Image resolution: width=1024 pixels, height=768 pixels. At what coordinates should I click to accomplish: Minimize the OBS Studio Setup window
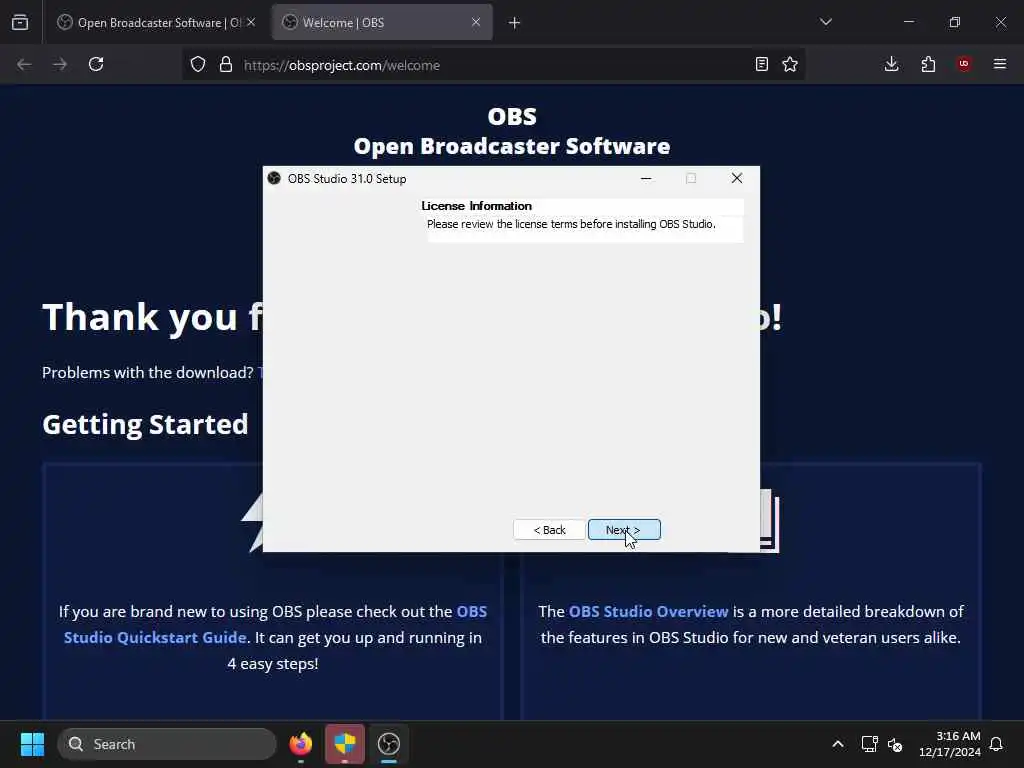pyautogui.click(x=646, y=178)
